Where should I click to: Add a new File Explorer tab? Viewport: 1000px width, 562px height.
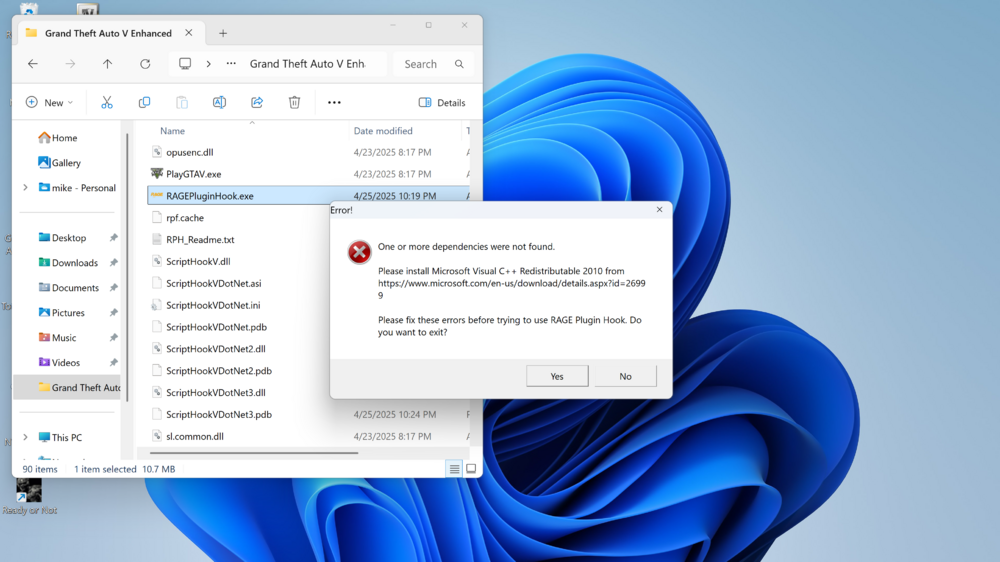[223, 33]
